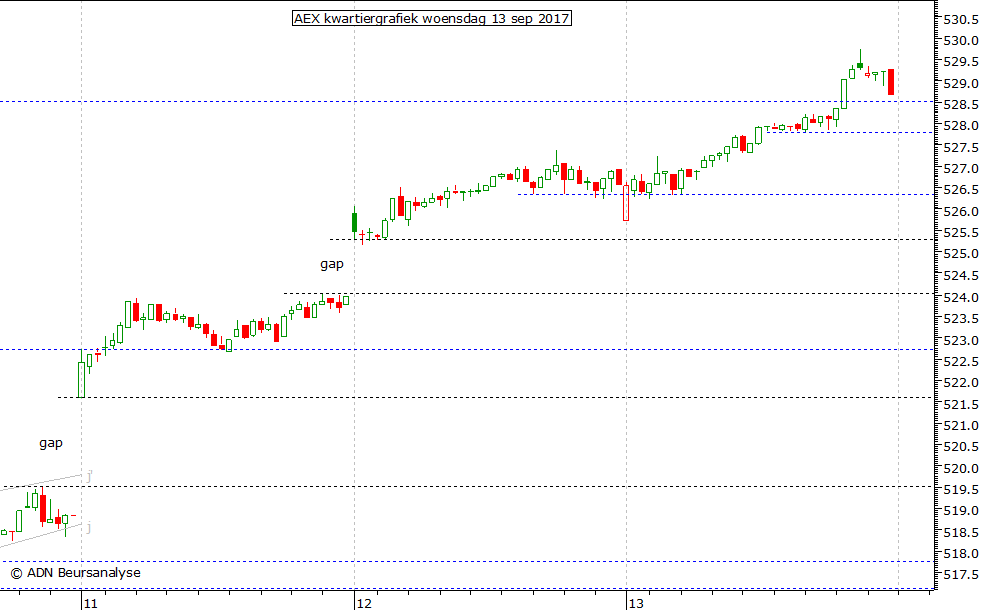Click the lower 'gap' label near 520.5
The height and width of the screenshot is (610, 982).
[51, 443]
